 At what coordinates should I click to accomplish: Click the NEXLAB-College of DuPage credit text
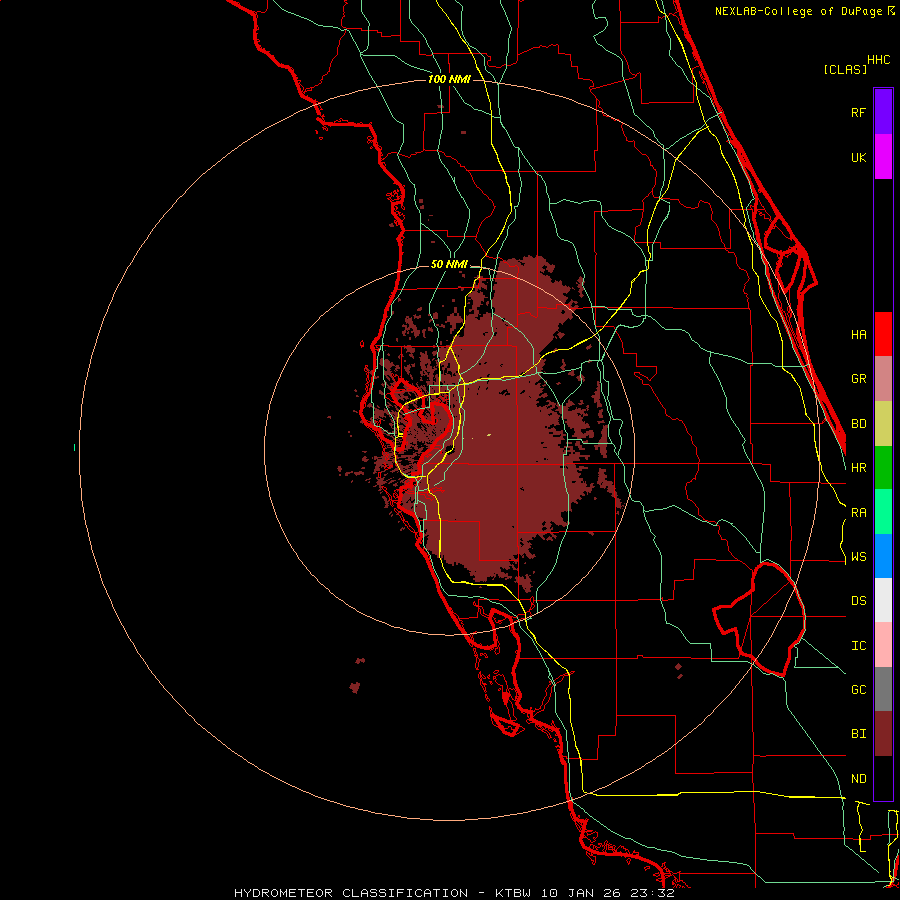point(800,11)
